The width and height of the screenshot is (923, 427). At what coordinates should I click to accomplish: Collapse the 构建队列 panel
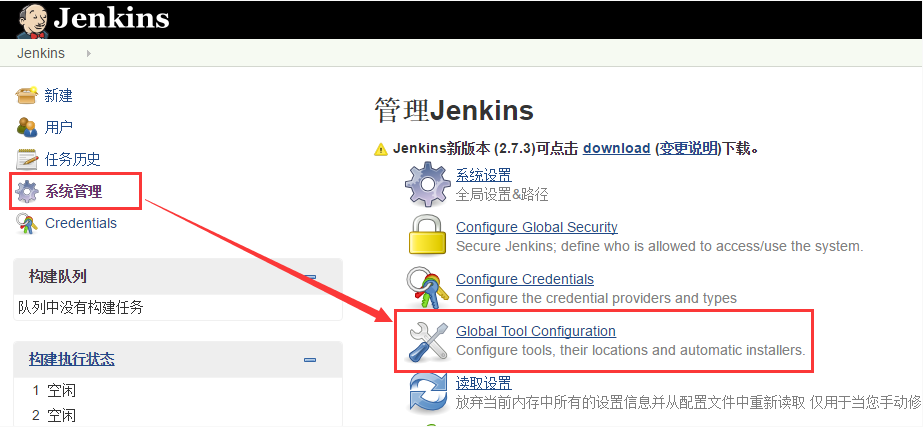click(310, 277)
